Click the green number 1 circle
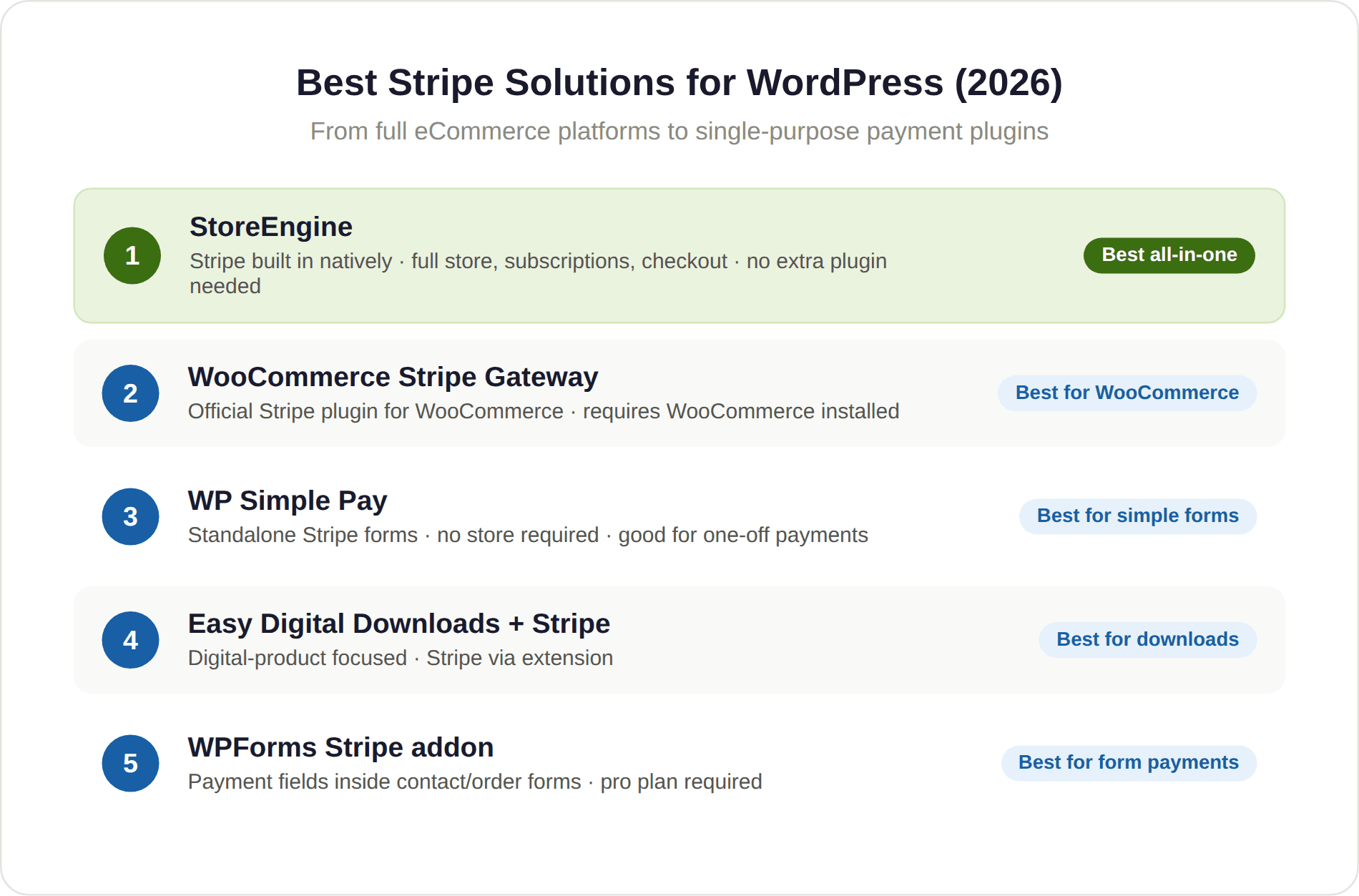 pyautogui.click(x=132, y=255)
